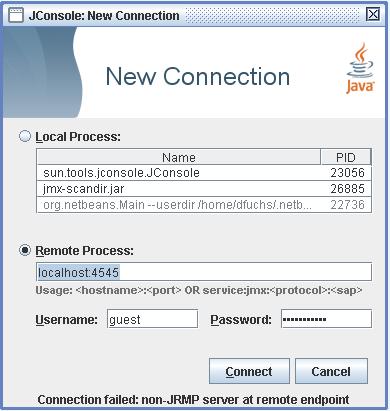Click the localhost:4545 remote address field

pos(204,272)
